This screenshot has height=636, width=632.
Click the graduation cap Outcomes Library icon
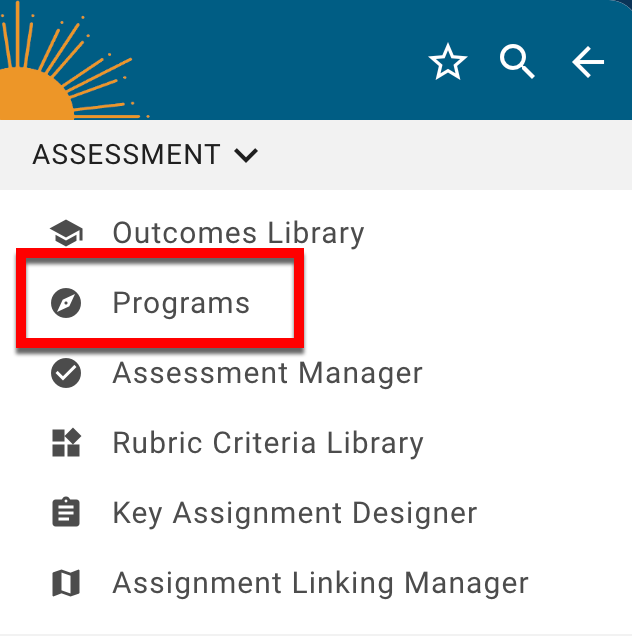(x=66, y=234)
